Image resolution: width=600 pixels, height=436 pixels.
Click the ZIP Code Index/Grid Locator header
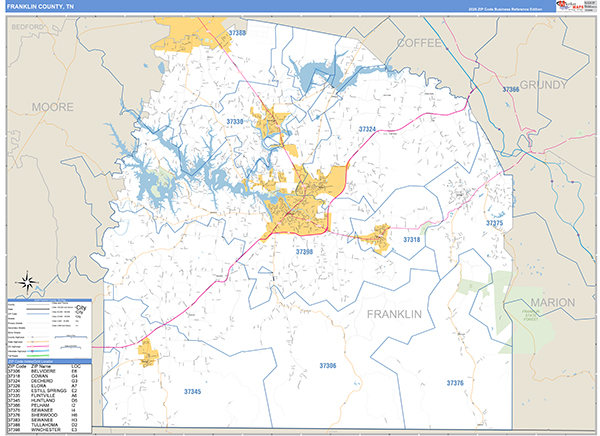(49, 361)
